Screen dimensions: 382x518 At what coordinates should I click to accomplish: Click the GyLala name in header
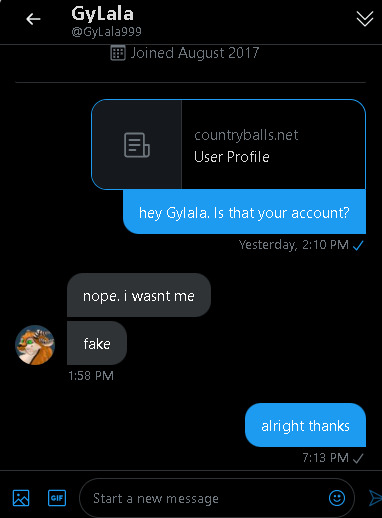(102, 14)
